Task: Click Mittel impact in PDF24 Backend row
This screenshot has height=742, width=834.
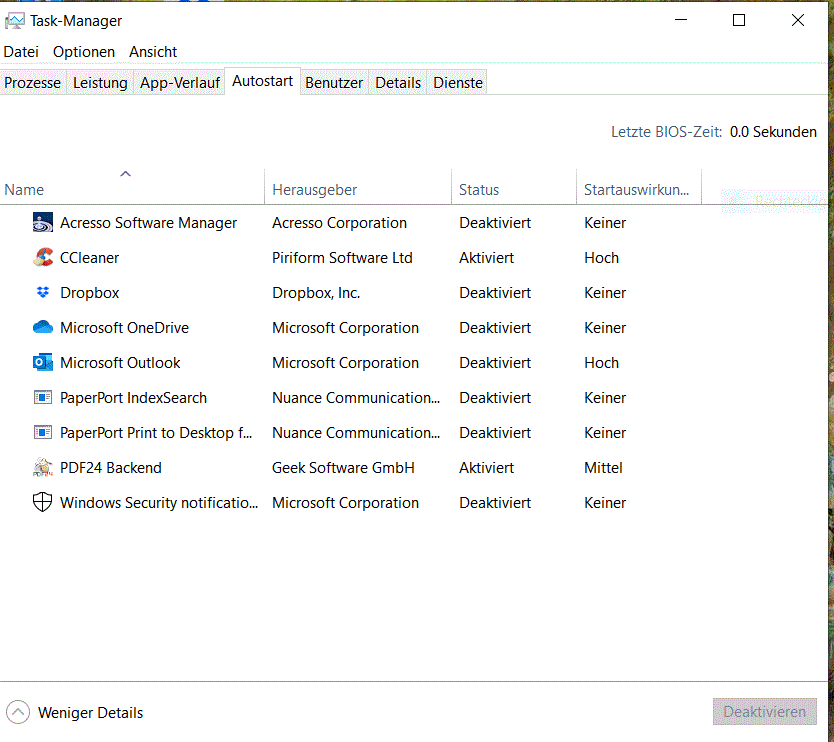Action: 603,468
